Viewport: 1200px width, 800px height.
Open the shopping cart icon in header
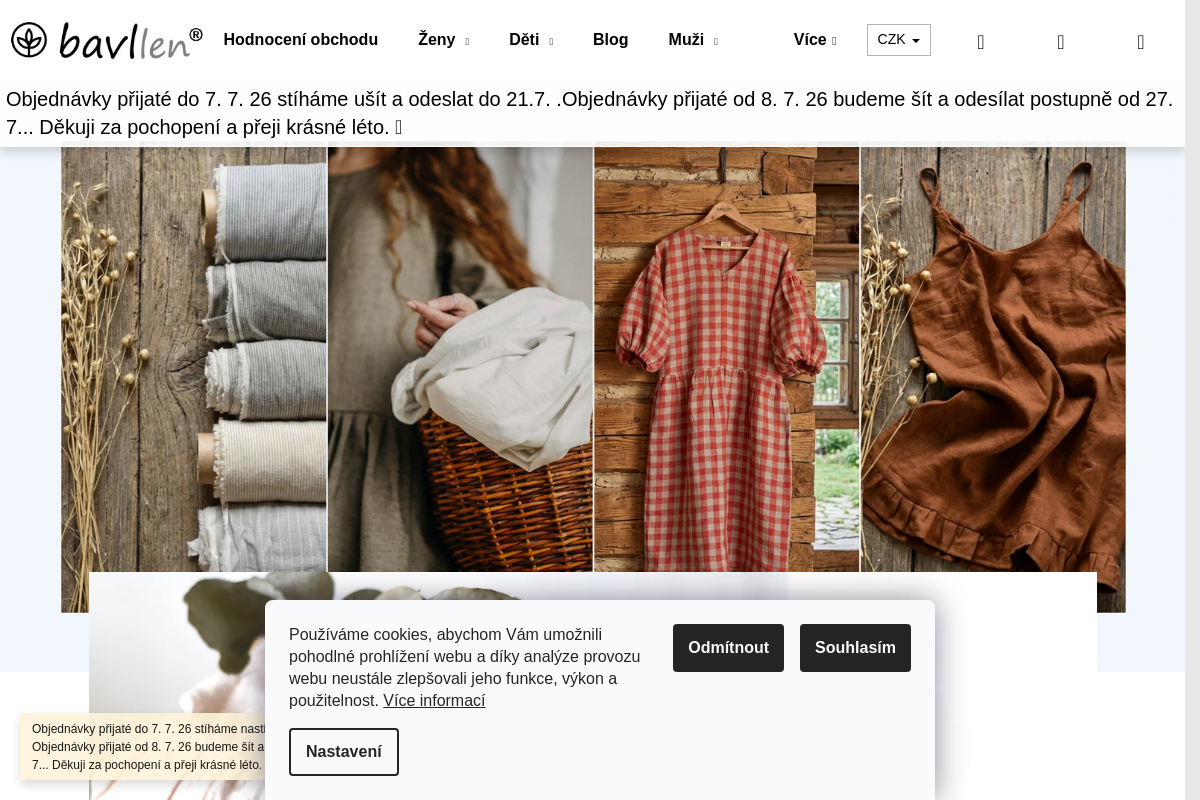pyautogui.click(x=1141, y=41)
